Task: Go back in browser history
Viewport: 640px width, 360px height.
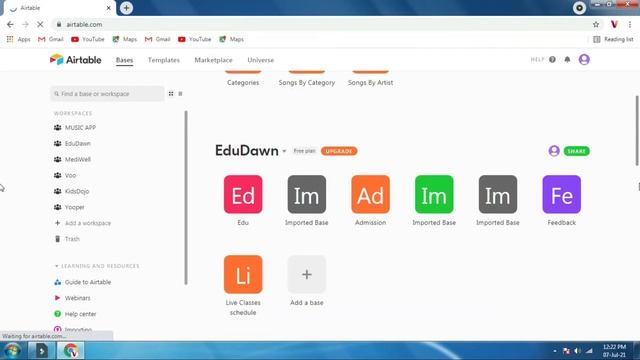Action: [10, 24]
